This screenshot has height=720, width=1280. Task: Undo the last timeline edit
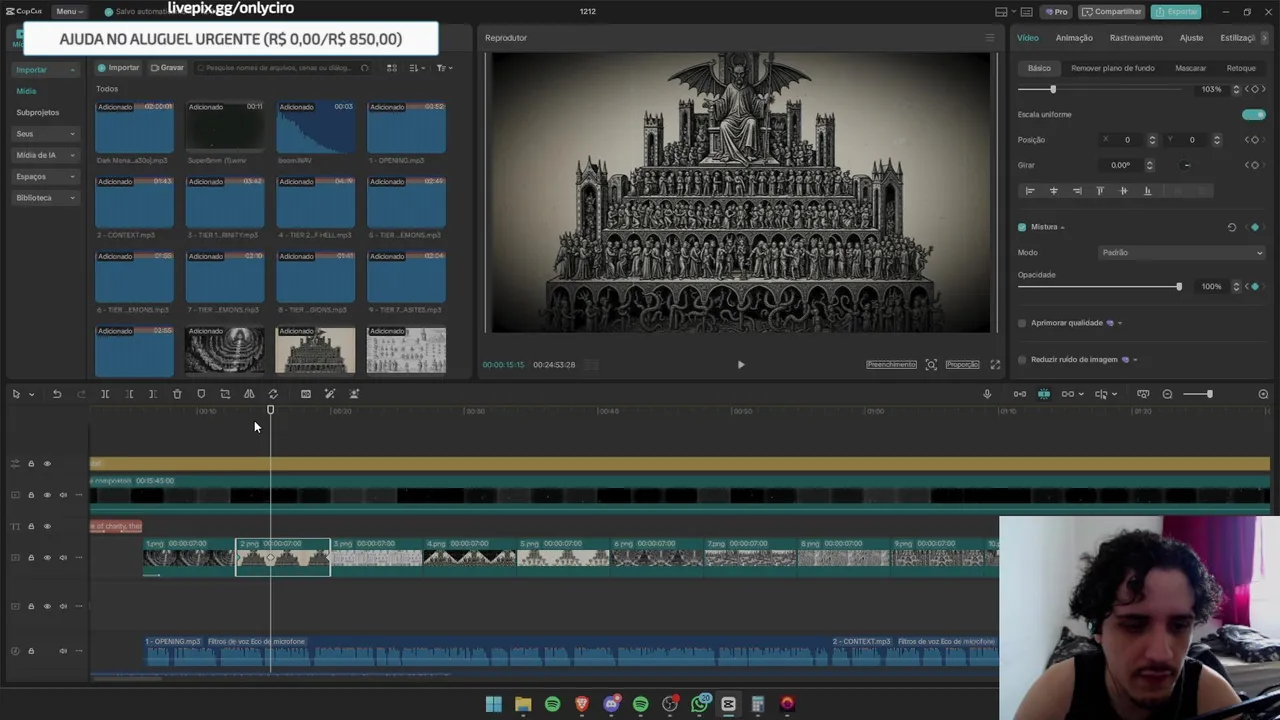(57, 394)
